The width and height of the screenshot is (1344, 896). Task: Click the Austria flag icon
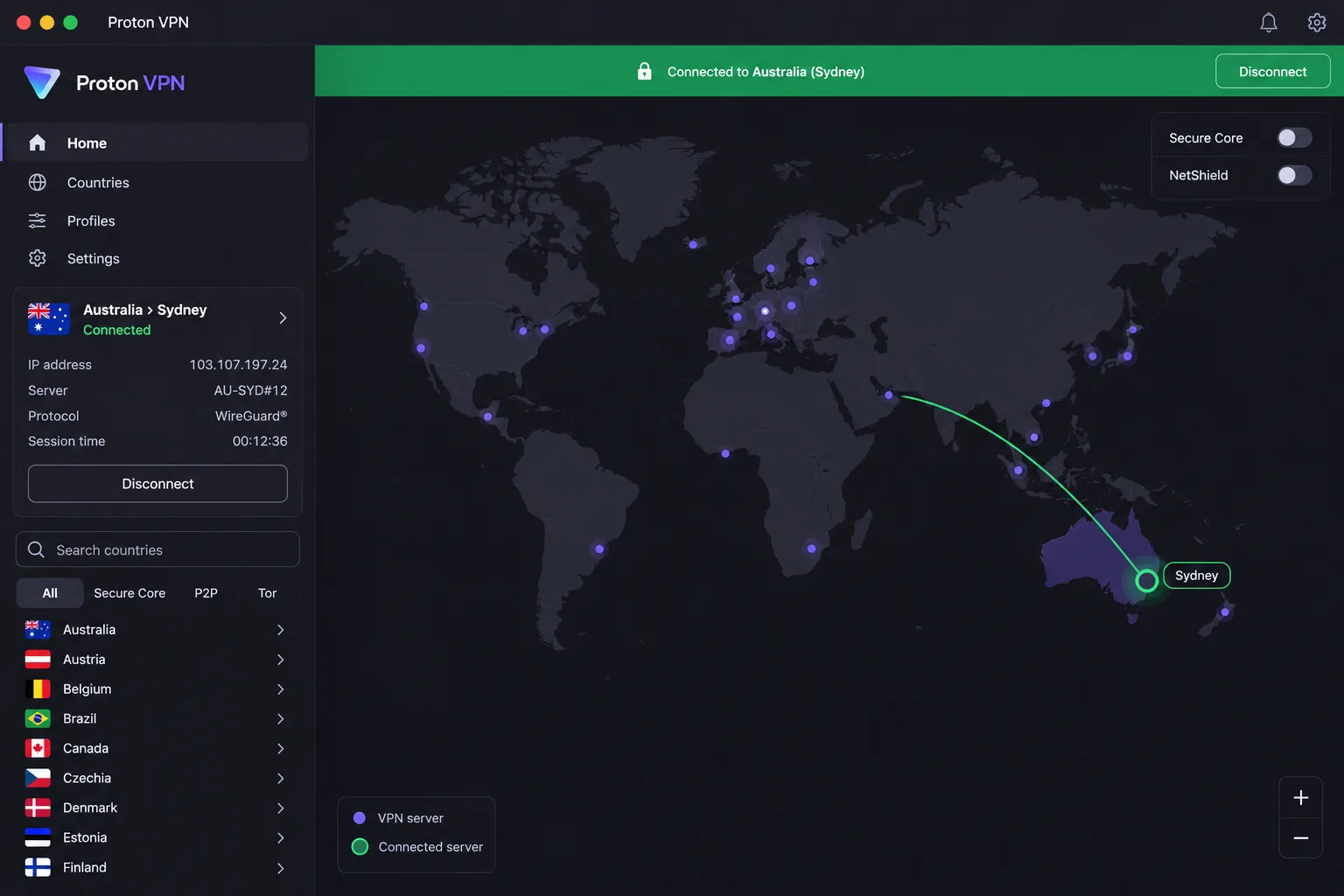coord(38,660)
